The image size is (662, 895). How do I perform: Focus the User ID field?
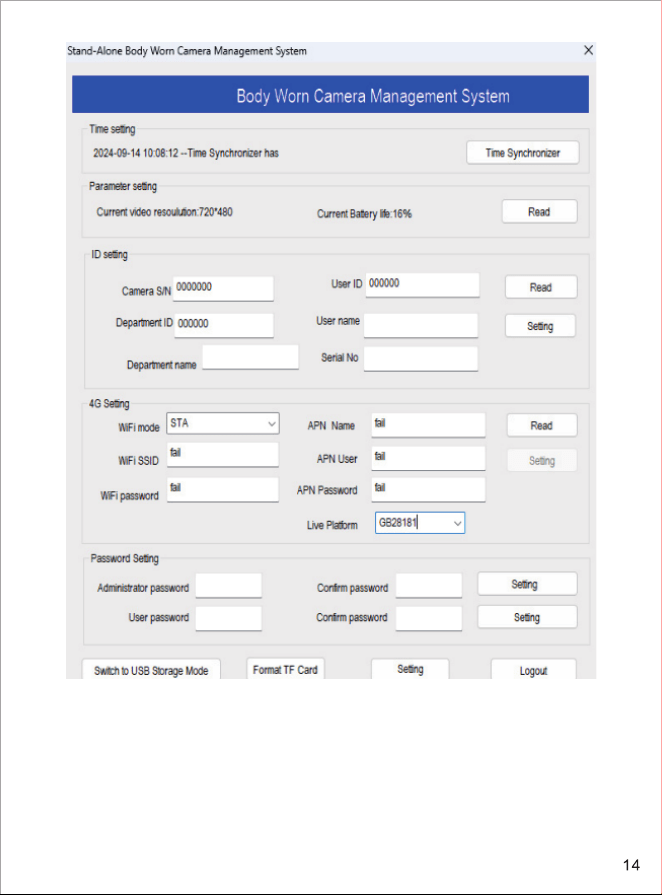(422, 285)
